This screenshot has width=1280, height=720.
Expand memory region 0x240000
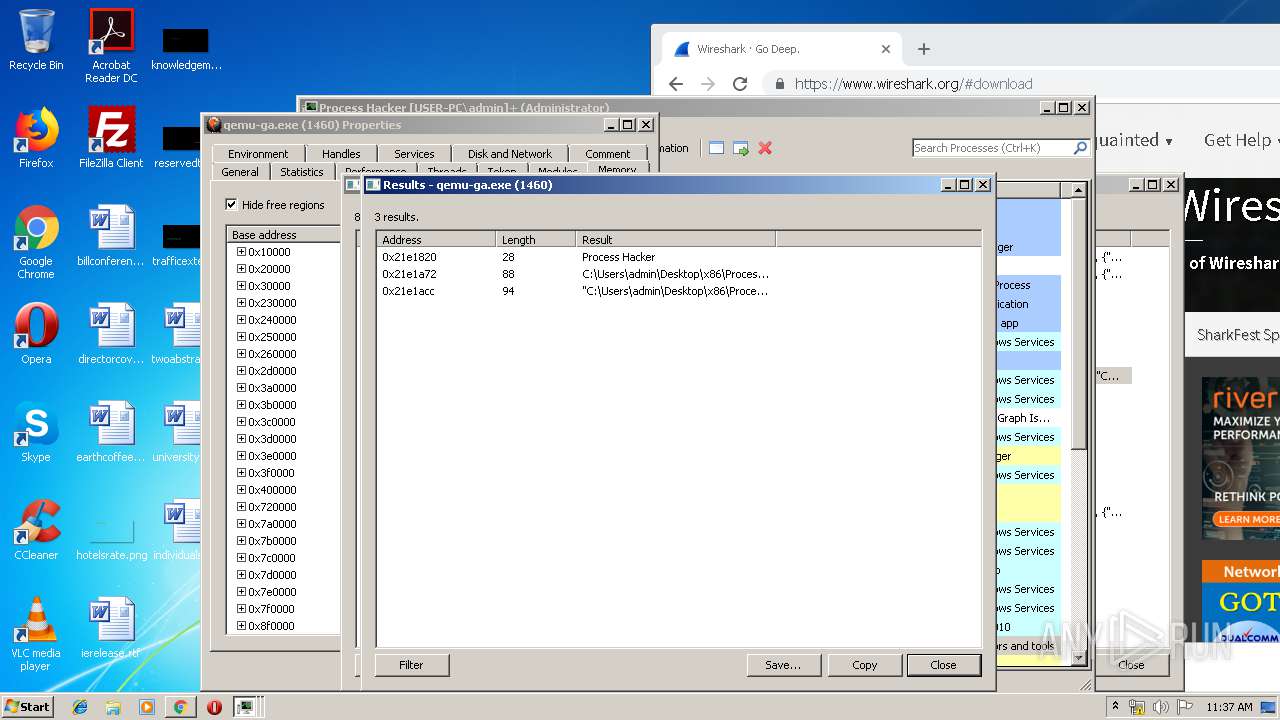click(241, 320)
